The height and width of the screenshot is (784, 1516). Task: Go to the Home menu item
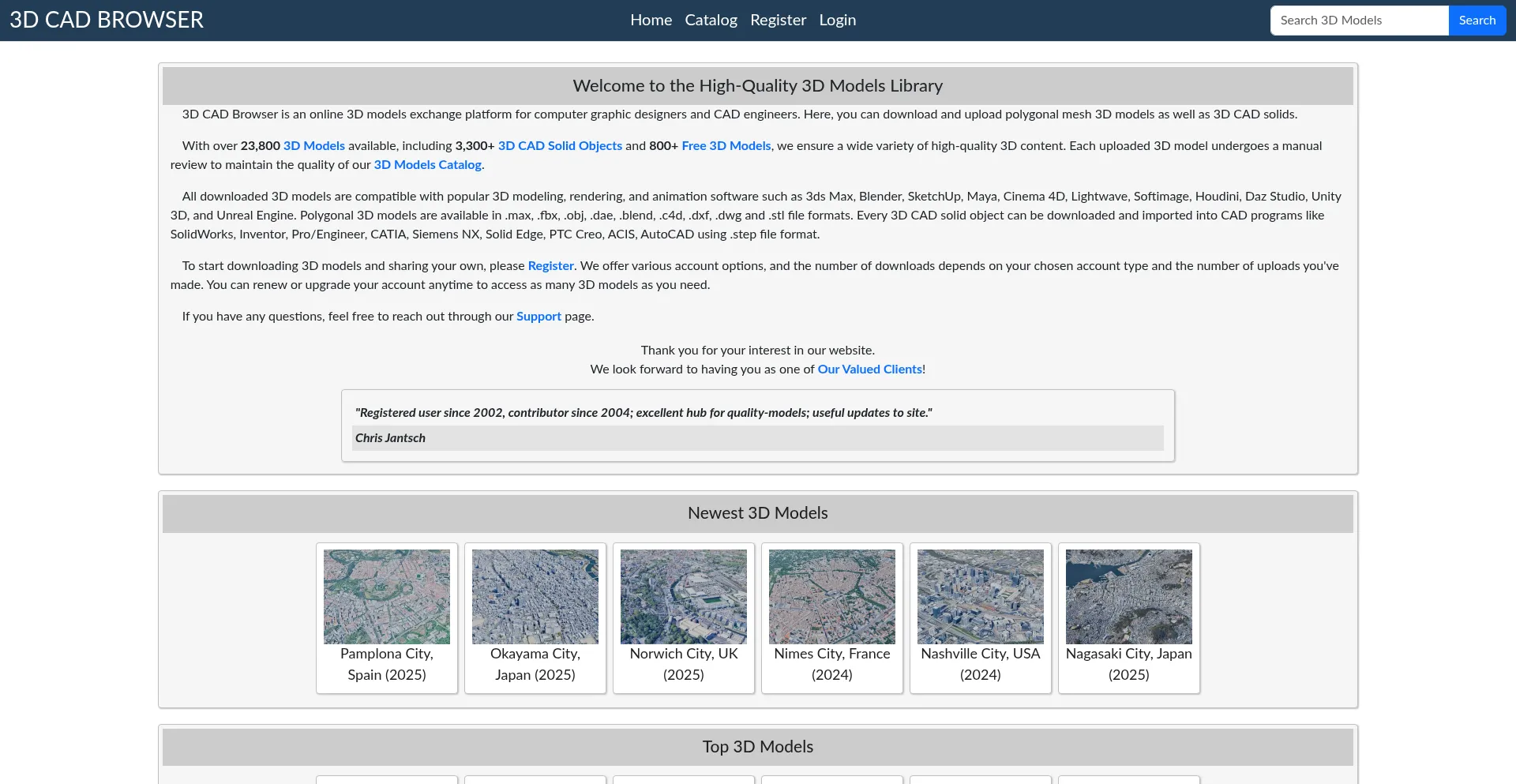click(x=651, y=20)
